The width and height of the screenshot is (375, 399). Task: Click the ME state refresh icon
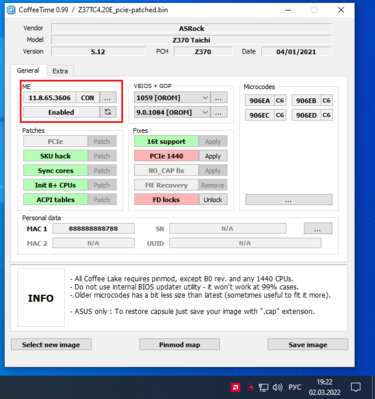click(x=108, y=112)
